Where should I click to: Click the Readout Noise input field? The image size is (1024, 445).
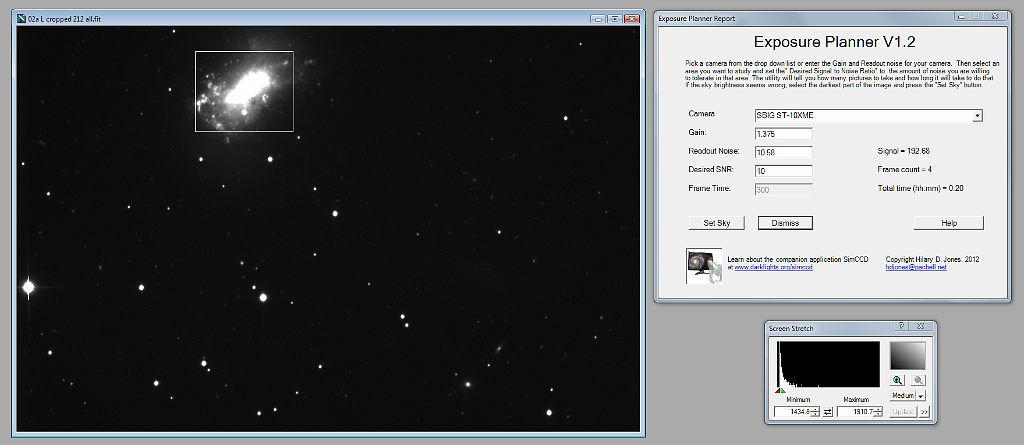tap(783, 152)
